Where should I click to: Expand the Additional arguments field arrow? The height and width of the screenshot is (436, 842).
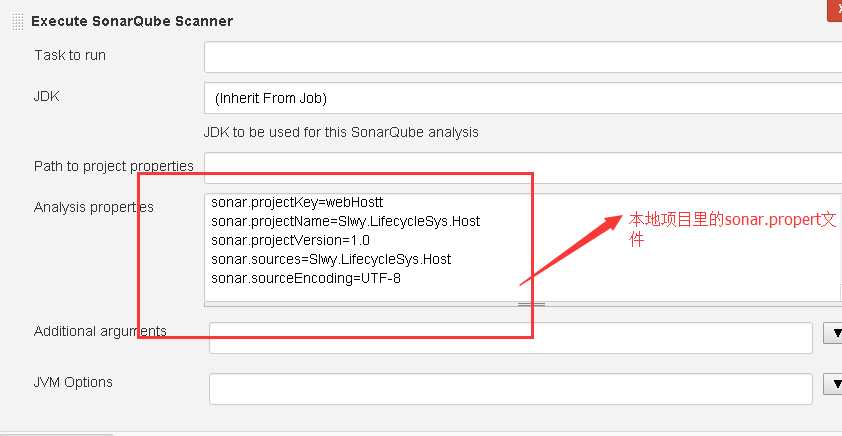(x=833, y=333)
